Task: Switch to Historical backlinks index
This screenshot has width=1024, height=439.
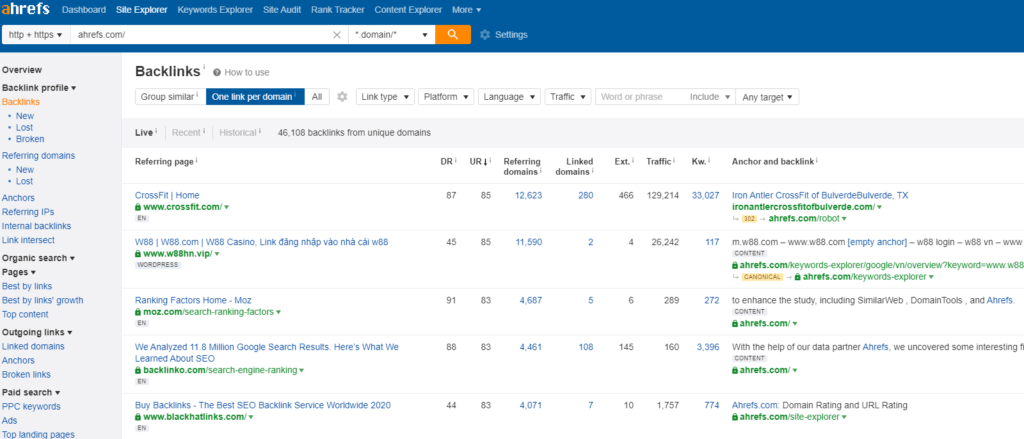Action: [x=238, y=133]
